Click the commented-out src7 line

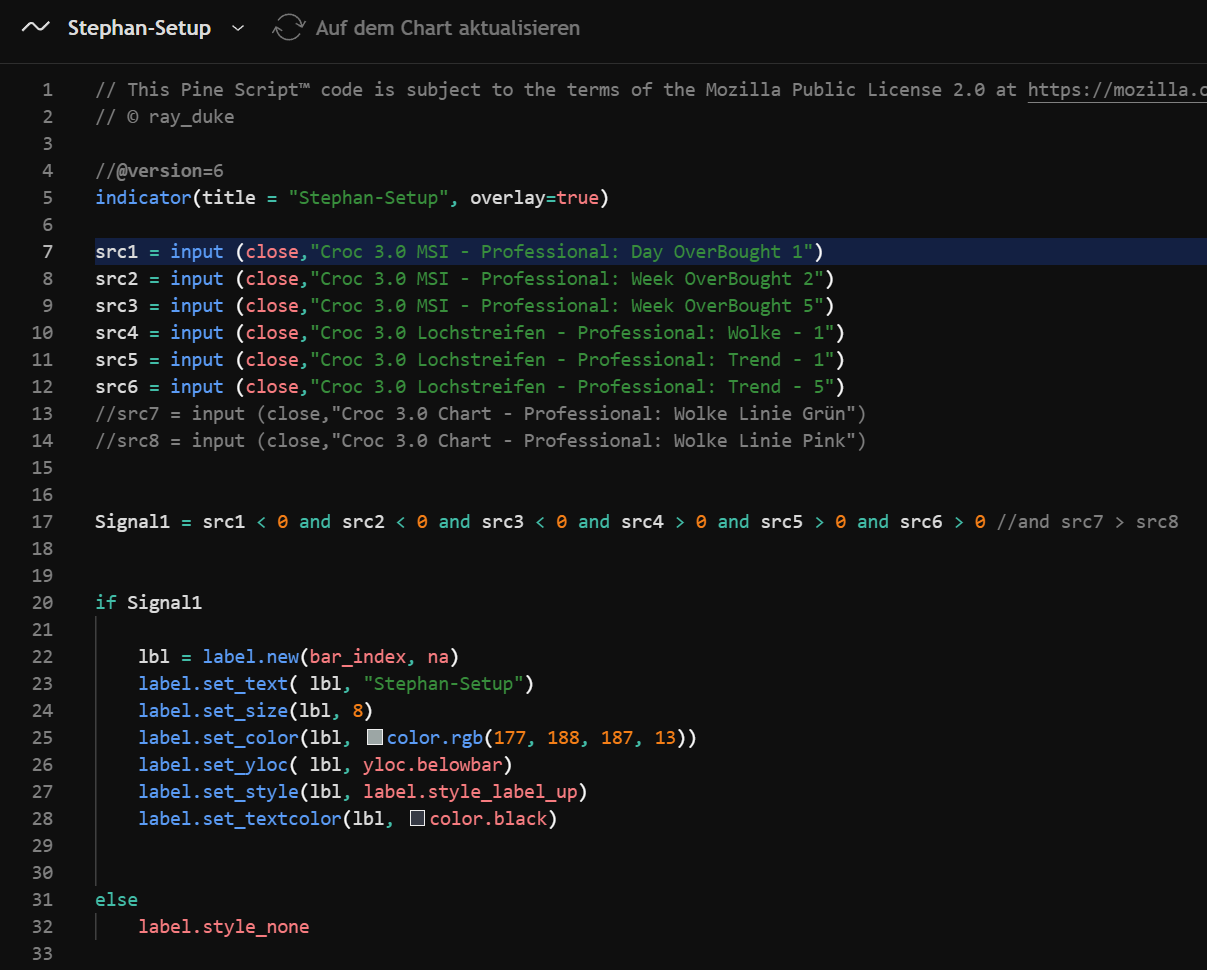tap(480, 414)
